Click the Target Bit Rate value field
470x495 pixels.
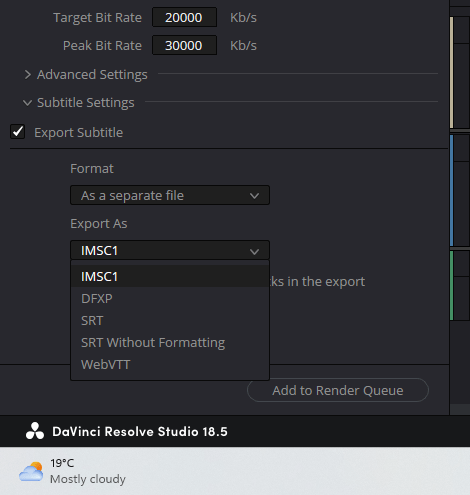184,17
